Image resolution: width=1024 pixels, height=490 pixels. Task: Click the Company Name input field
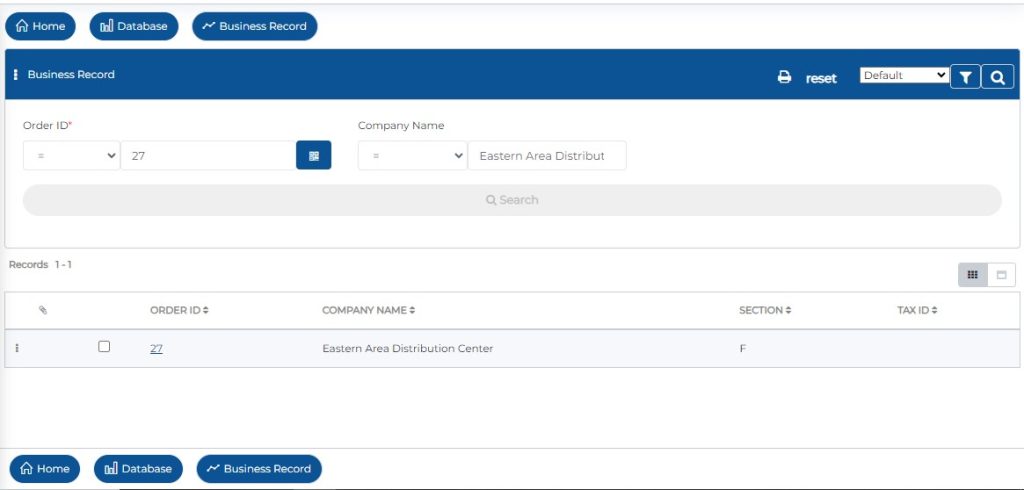click(x=547, y=155)
